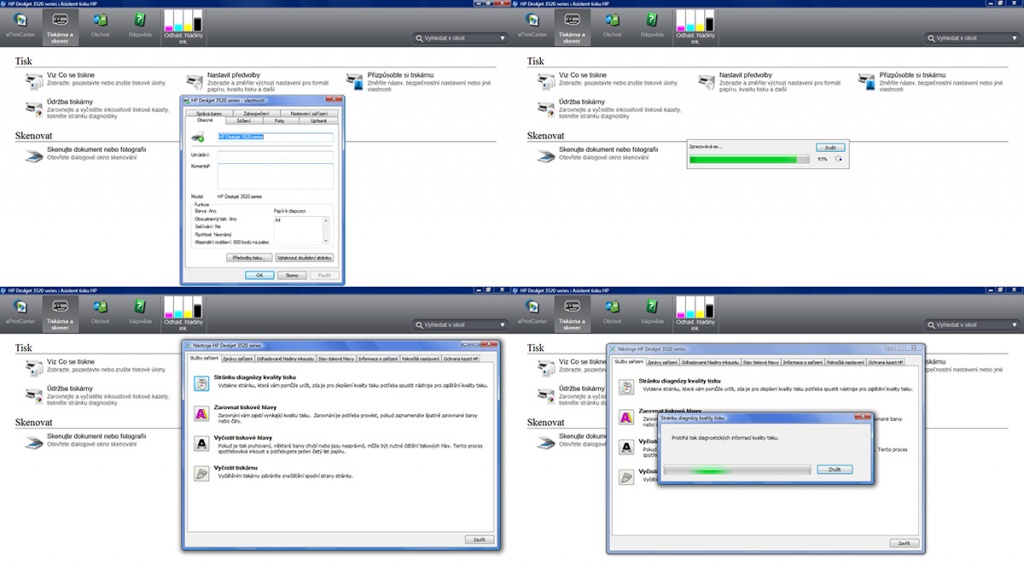The height and width of the screenshot is (567, 1024).
Task: Open Obchod icon in window with vlastnosti dialog
Action: [x=100, y=25]
